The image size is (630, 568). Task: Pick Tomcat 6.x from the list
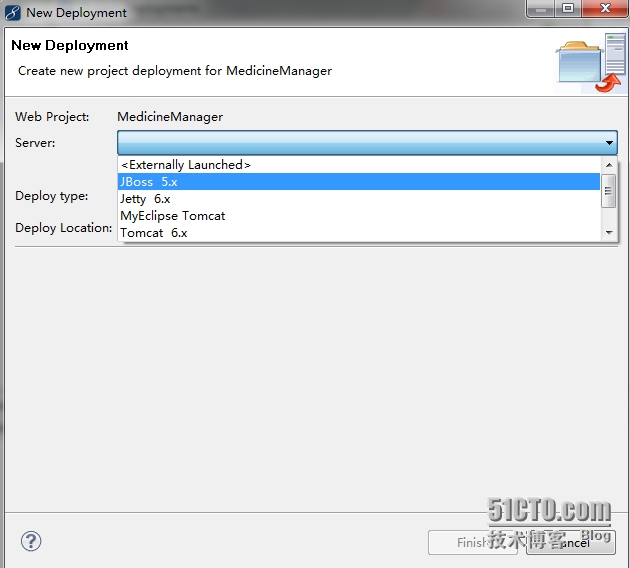coord(359,233)
